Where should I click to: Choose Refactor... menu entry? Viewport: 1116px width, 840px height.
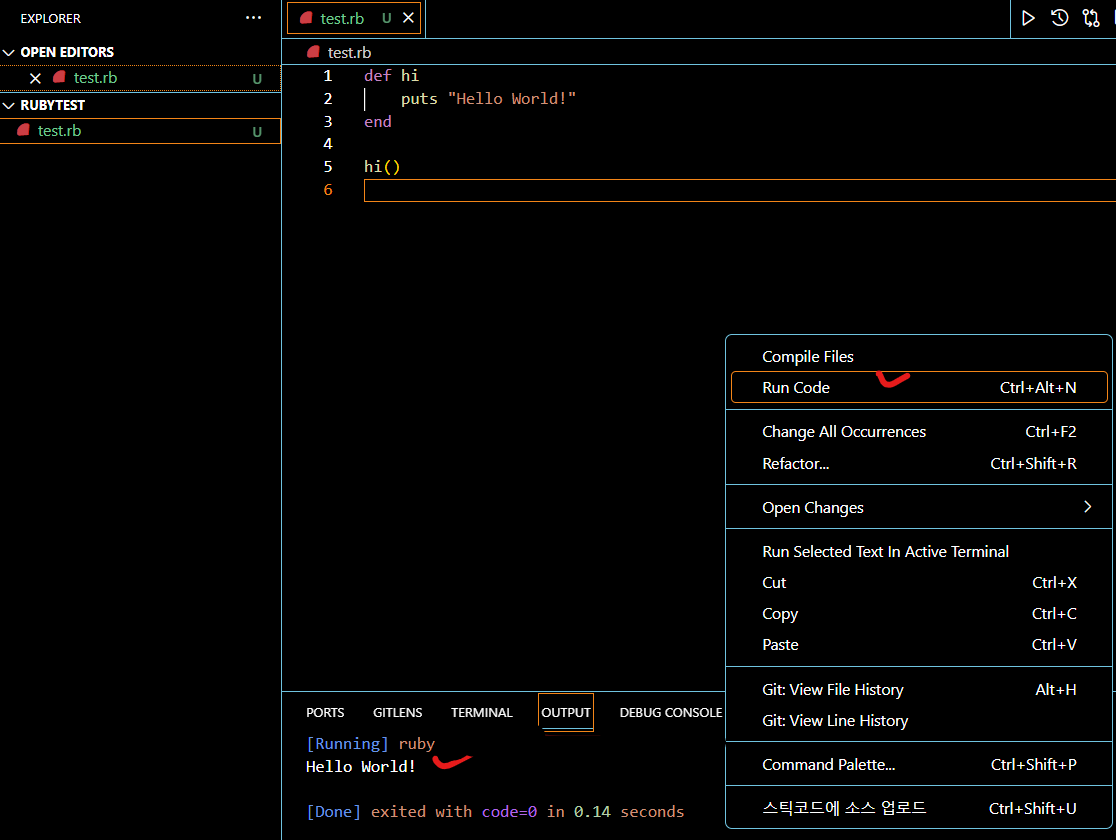click(918, 463)
